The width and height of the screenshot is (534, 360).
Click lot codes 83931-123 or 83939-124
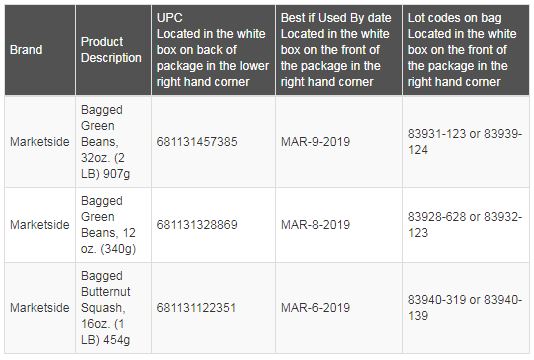click(x=466, y=142)
